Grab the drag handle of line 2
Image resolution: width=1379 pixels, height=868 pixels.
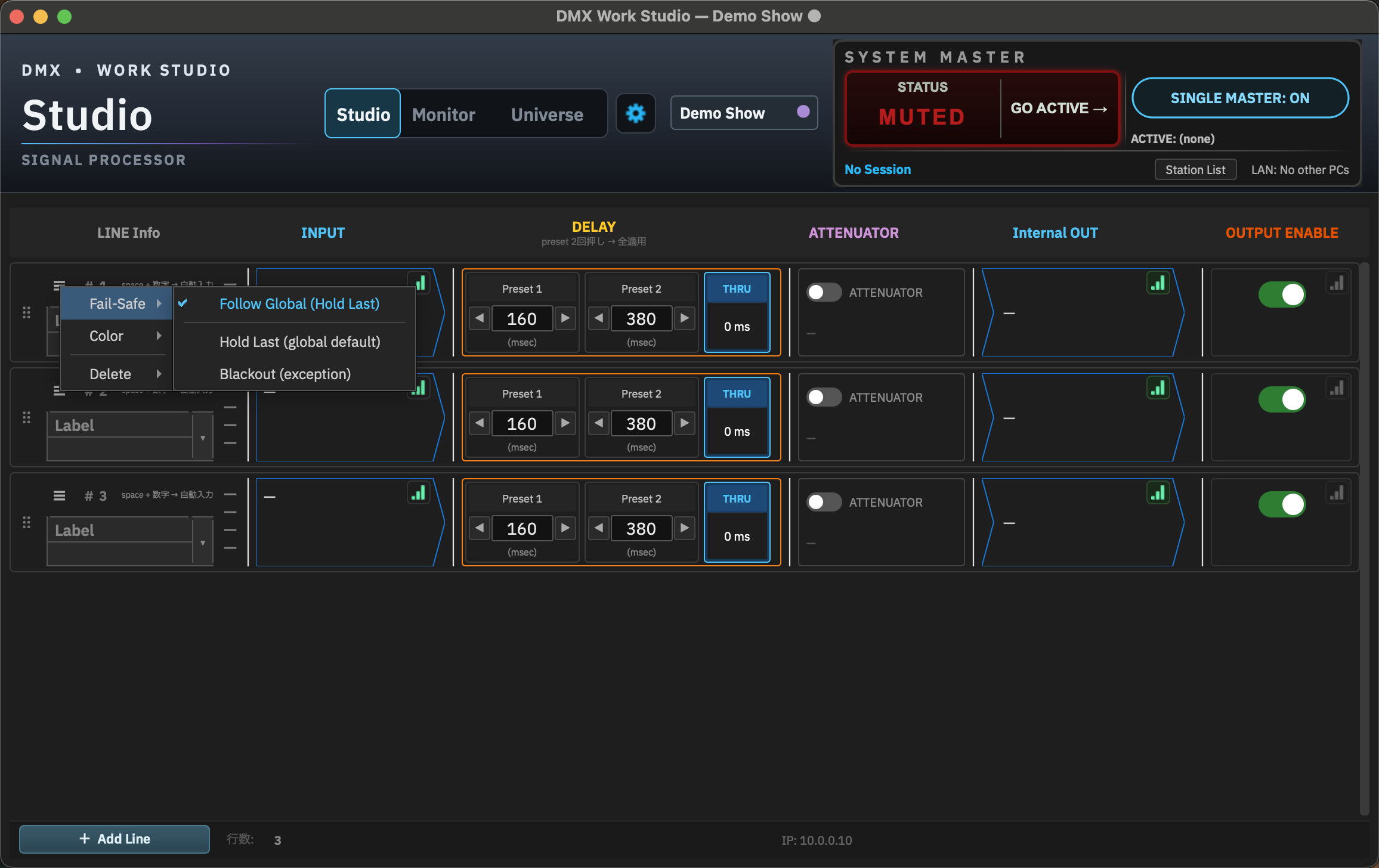26,417
